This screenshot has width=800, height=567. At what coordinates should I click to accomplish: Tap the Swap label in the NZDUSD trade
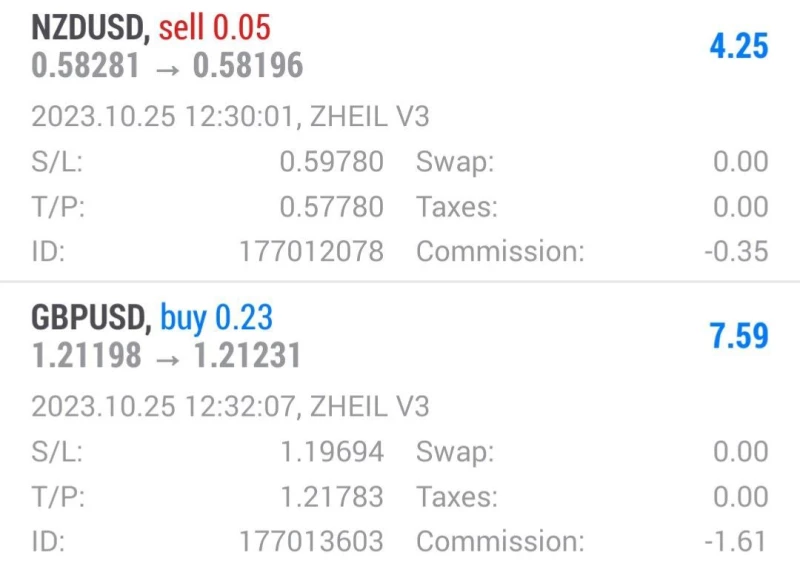[x=455, y=162]
